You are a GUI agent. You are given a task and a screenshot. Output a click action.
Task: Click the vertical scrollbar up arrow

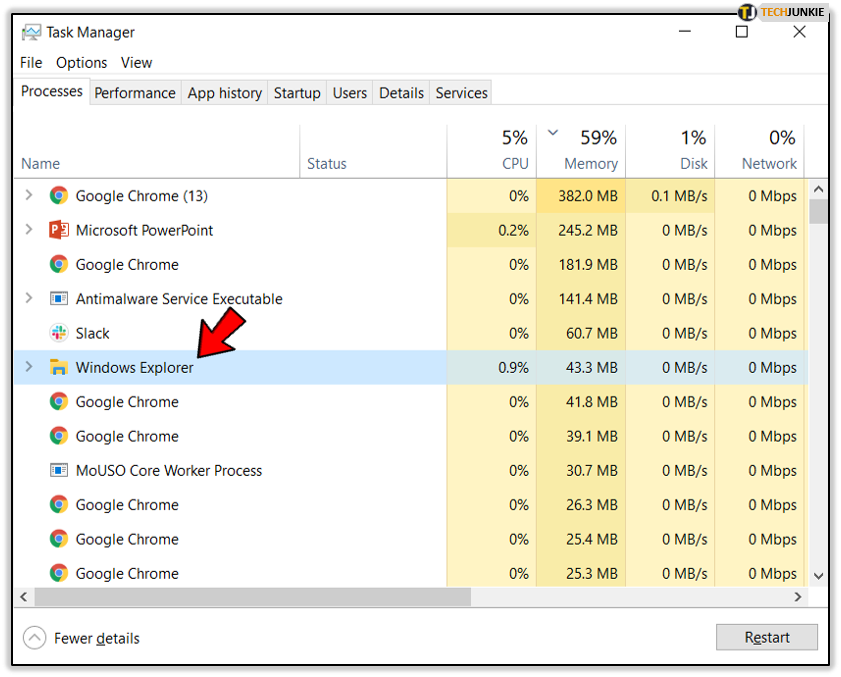point(818,189)
